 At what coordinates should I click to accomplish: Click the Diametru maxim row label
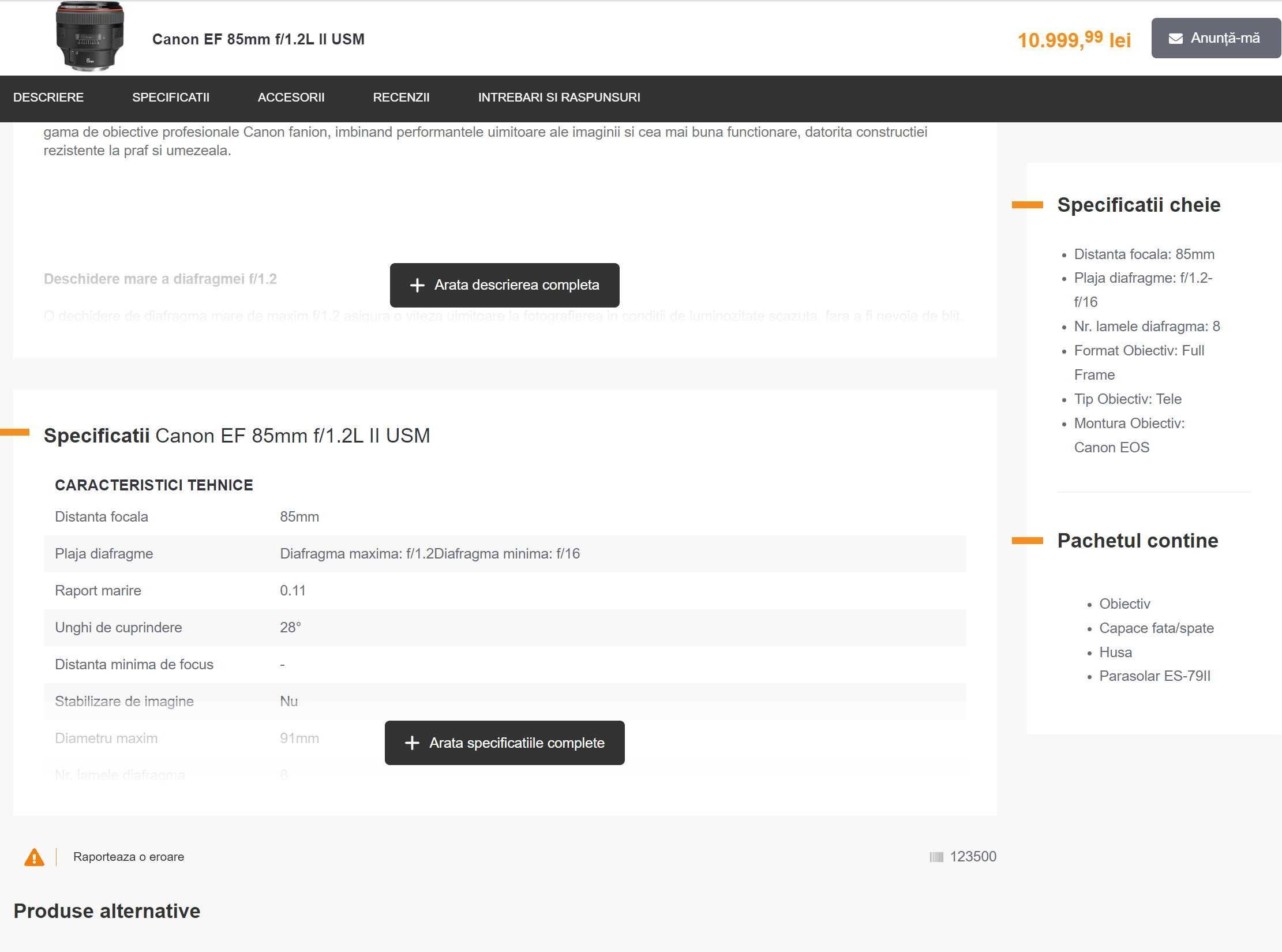click(106, 739)
